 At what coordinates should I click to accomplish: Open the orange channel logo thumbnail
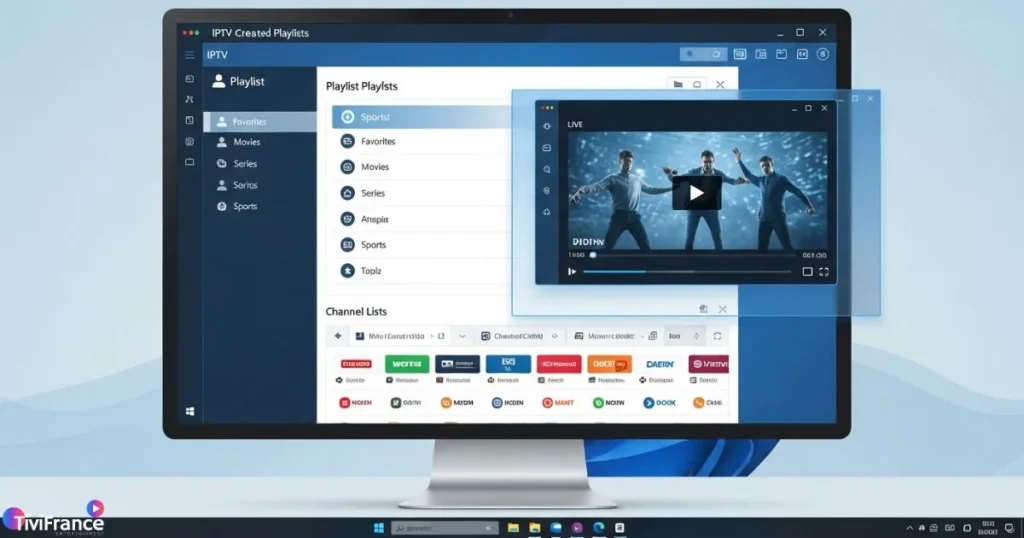609,364
